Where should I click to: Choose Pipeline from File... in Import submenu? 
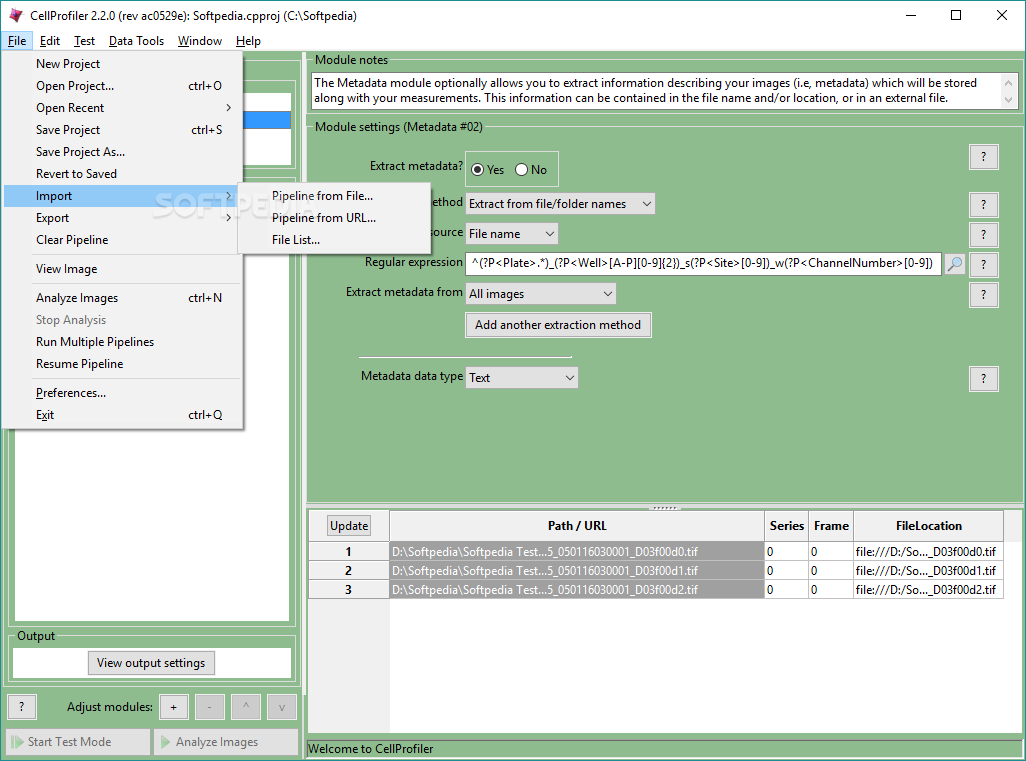334,196
